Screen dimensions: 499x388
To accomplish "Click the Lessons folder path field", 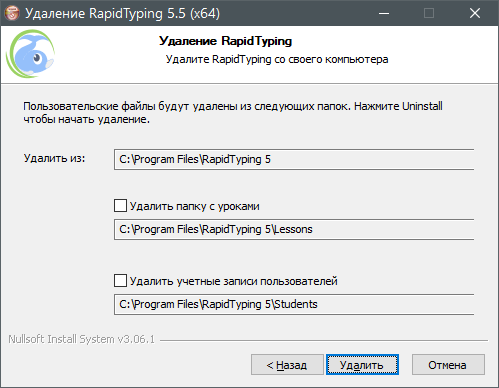I will click(294, 229).
